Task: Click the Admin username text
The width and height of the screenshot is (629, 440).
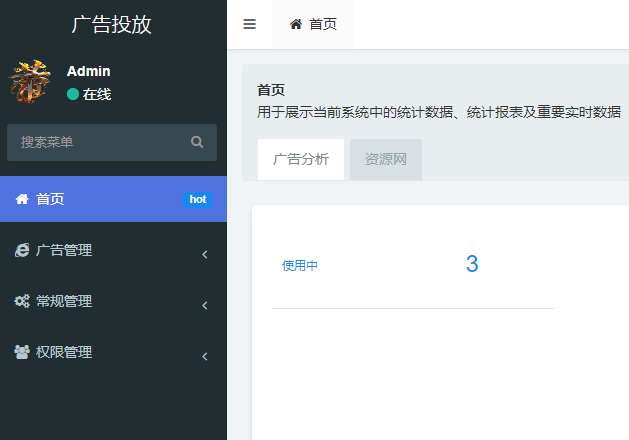Action: pos(89,71)
